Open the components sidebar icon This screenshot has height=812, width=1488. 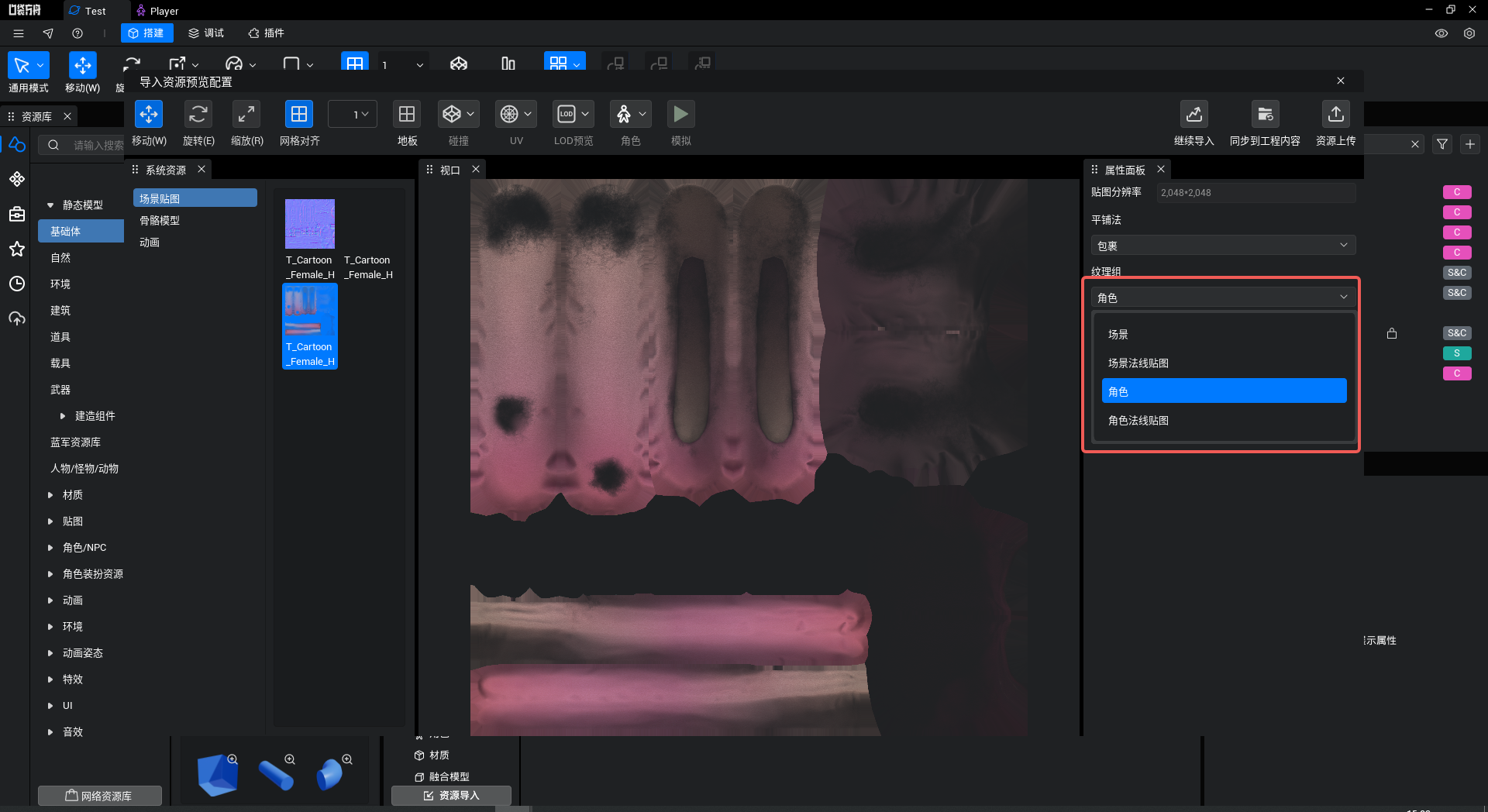[x=17, y=179]
